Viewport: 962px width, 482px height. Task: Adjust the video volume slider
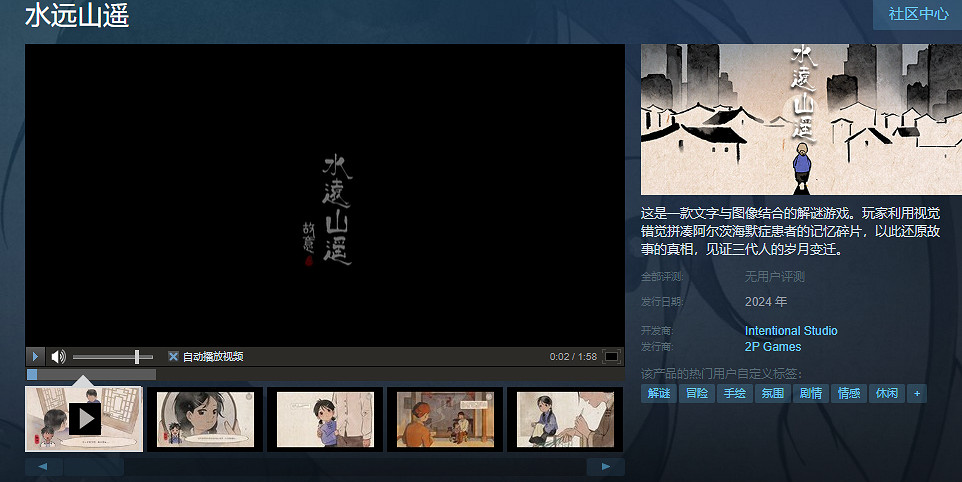click(113, 356)
